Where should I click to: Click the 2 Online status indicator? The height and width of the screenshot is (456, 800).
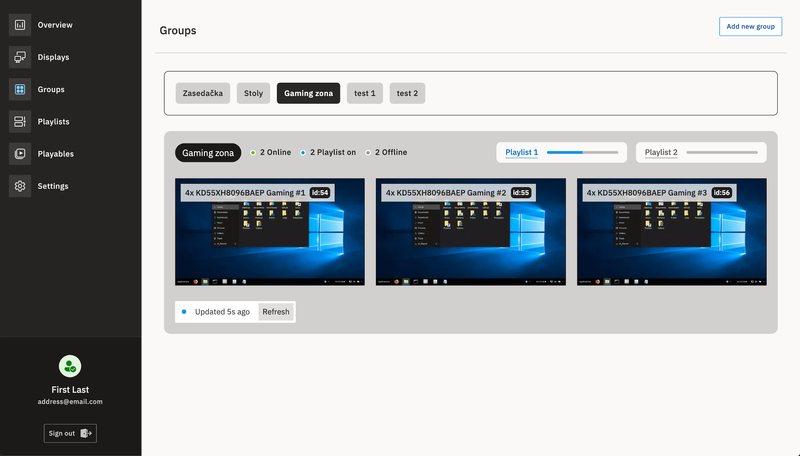[x=271, y=153]
